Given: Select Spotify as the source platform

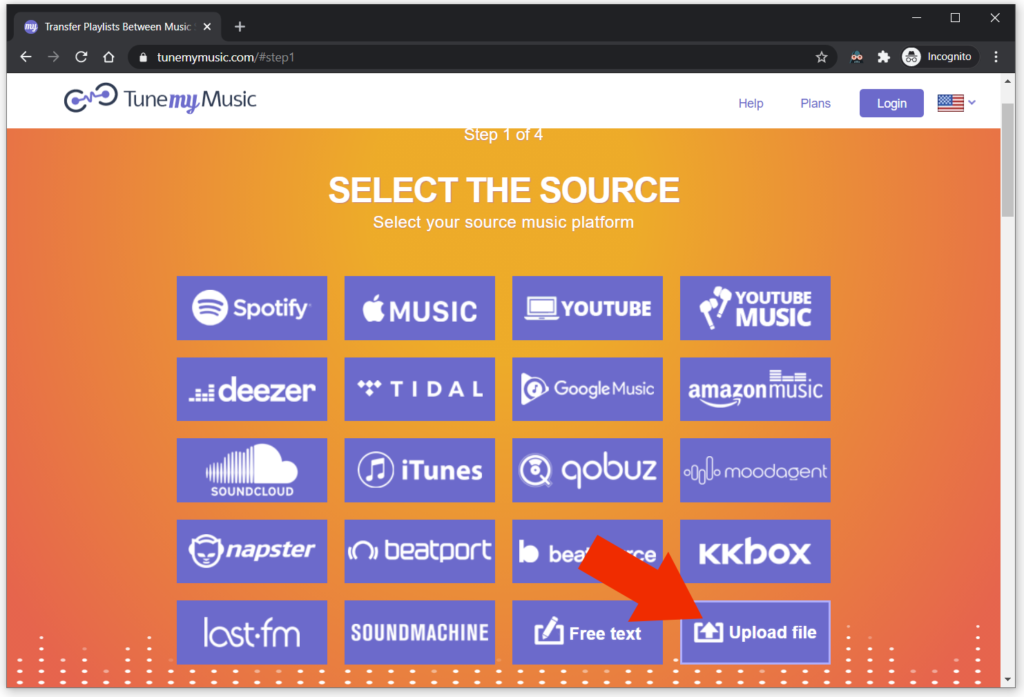Looking at the screenshot, I should (x=251, y=308).
